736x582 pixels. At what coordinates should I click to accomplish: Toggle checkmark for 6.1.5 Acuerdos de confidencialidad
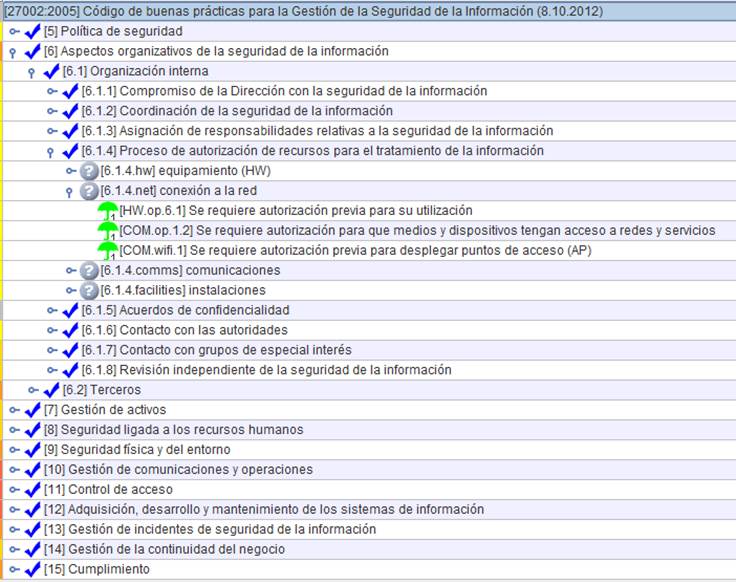coord(70,311)
